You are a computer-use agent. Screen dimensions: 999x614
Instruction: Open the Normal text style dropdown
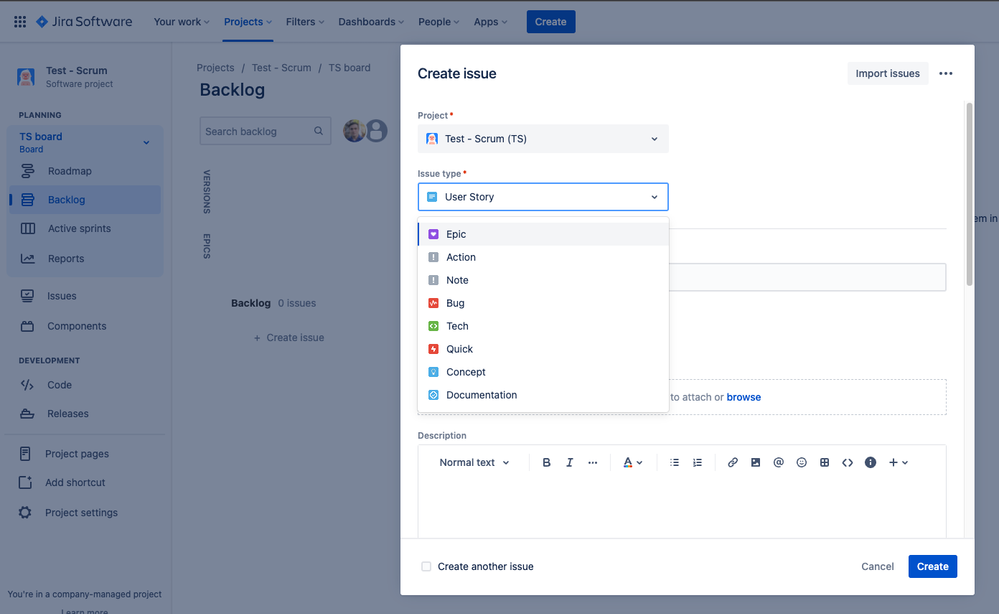click(474, 462)
